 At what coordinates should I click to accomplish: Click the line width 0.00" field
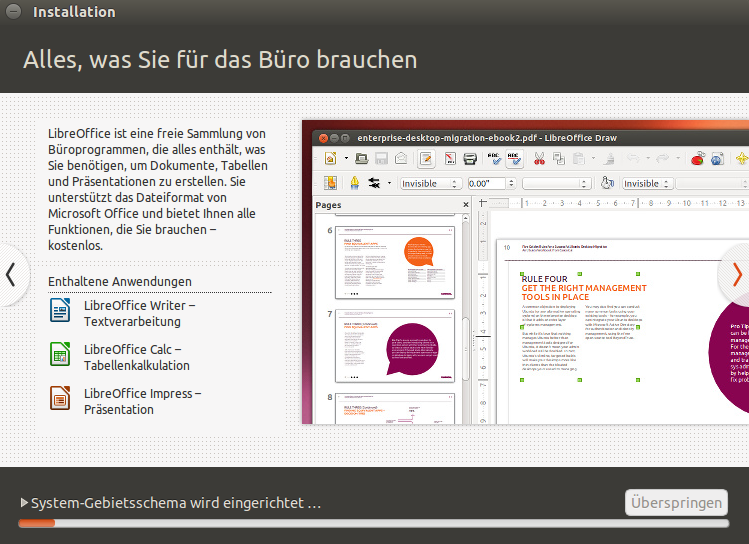486,183
